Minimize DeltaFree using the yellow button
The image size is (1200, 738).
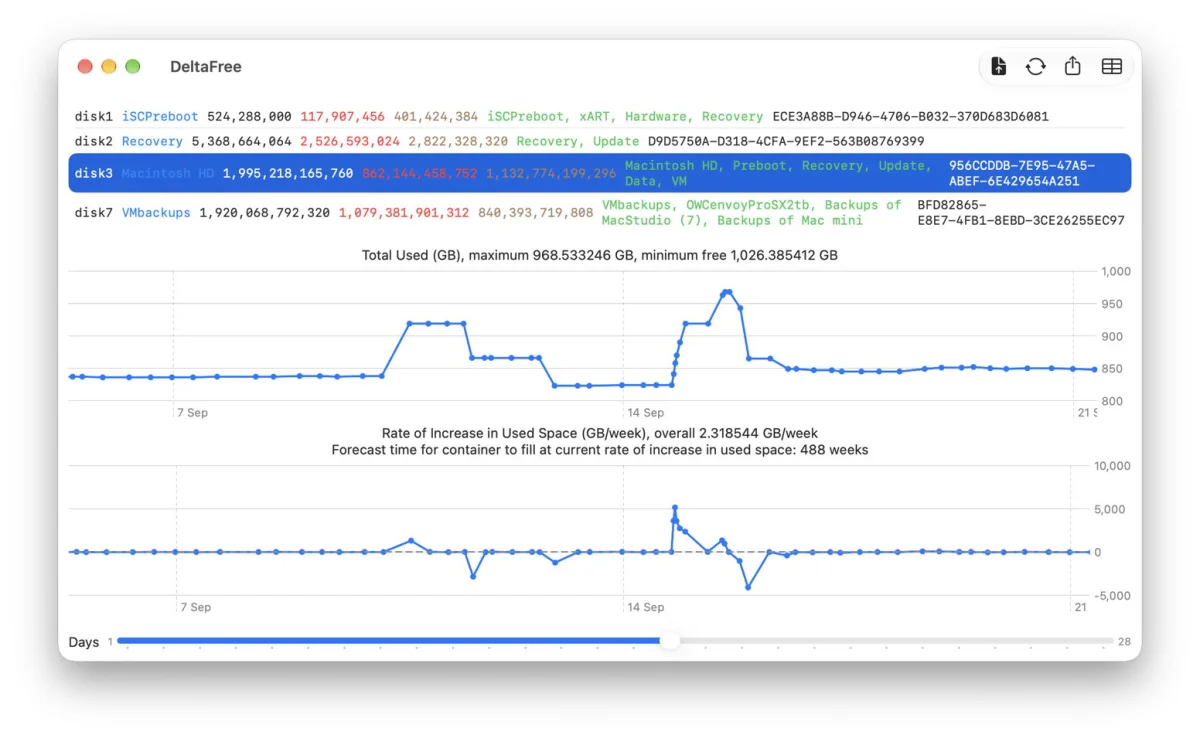point(109,66)
